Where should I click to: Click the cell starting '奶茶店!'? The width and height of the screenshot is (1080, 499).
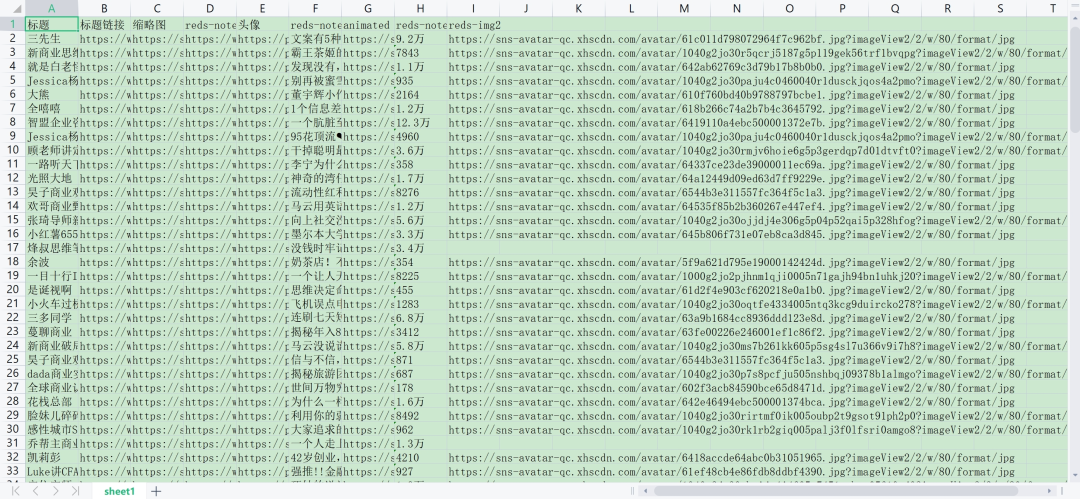315,262
